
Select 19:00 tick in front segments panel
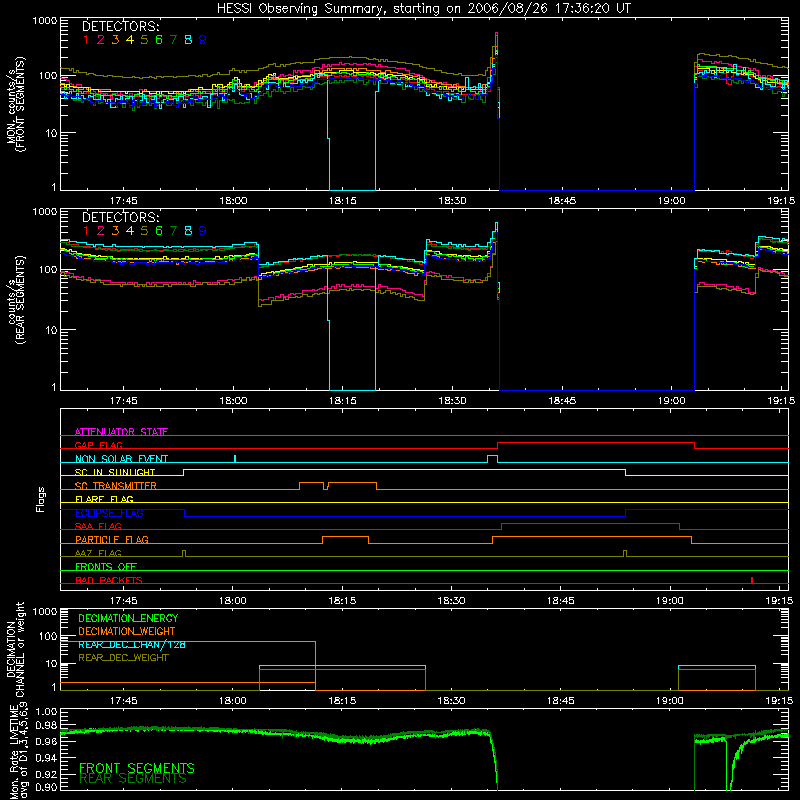pos(671,201)
